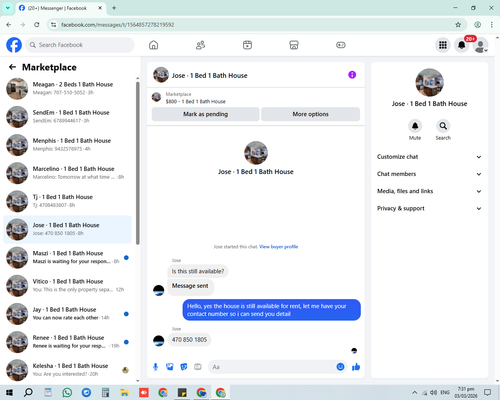Open Jay 1 Bed 1 Bath House chat
Image resolution: width=500 pixels, height=400 pixels.
(x=67, y=314)
